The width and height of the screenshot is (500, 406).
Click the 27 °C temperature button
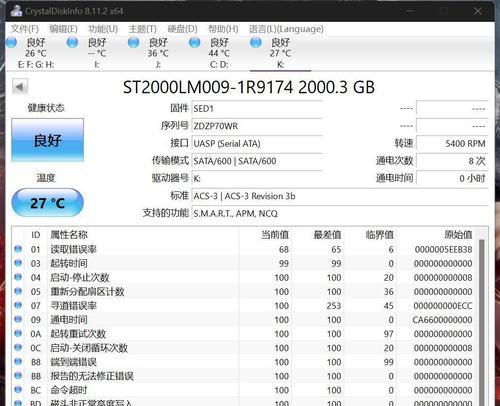pyautogui.click(x=47, y=203)
